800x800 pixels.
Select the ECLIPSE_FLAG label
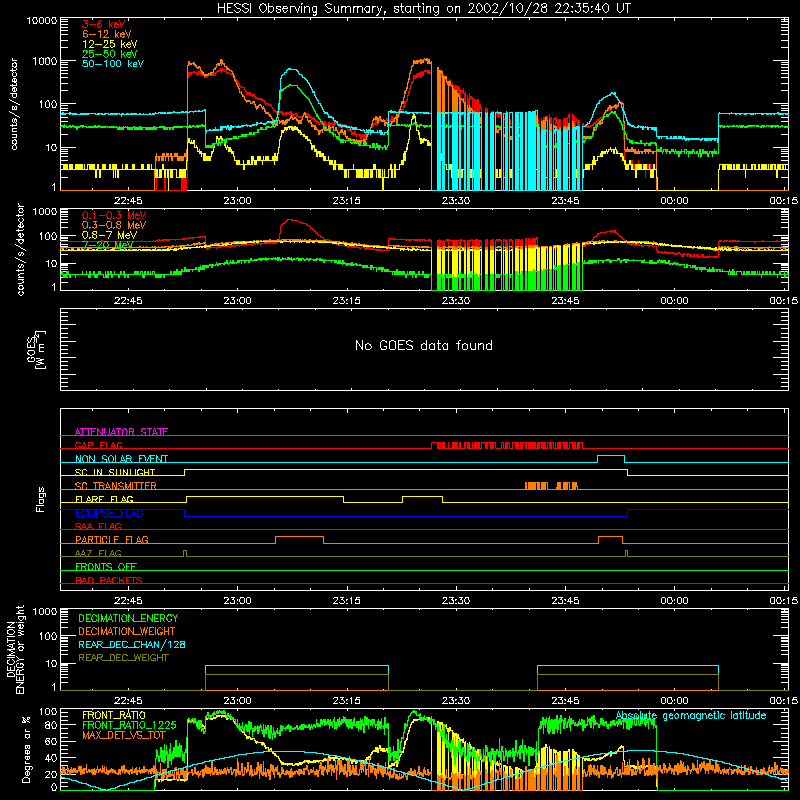click(x=109, y=513)
